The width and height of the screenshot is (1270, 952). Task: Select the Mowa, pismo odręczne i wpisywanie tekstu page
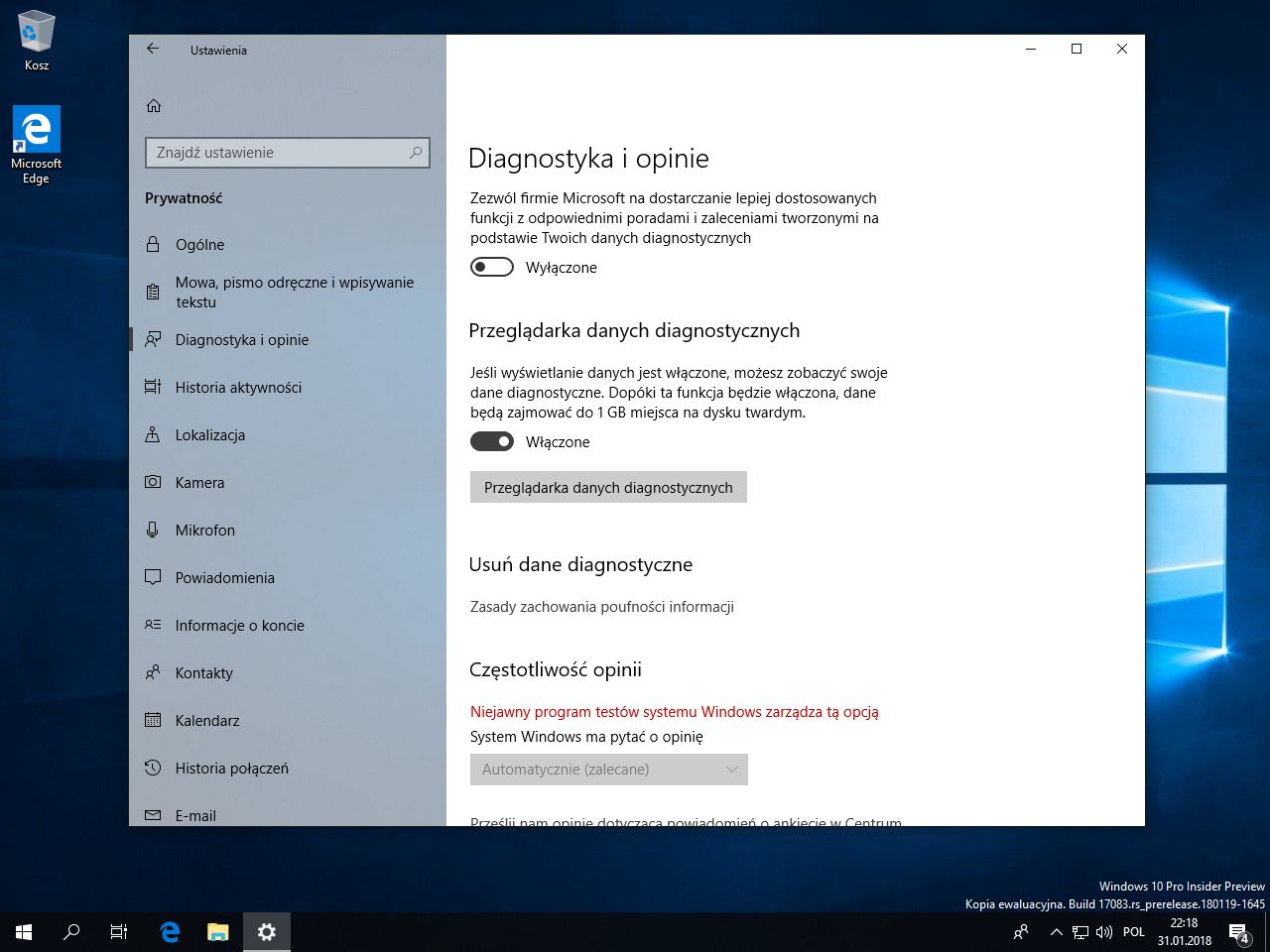pos(288,293)
